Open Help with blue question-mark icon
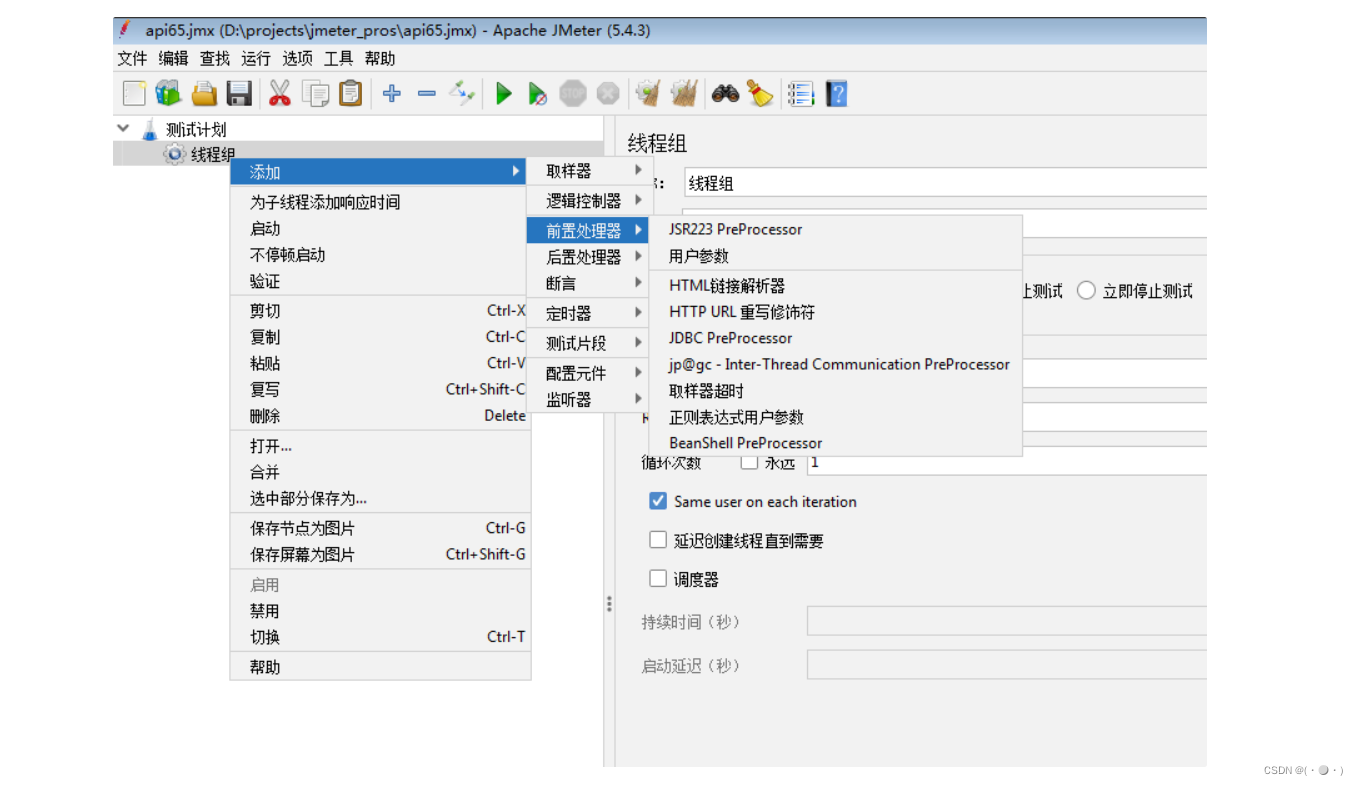 coord(836,94)
